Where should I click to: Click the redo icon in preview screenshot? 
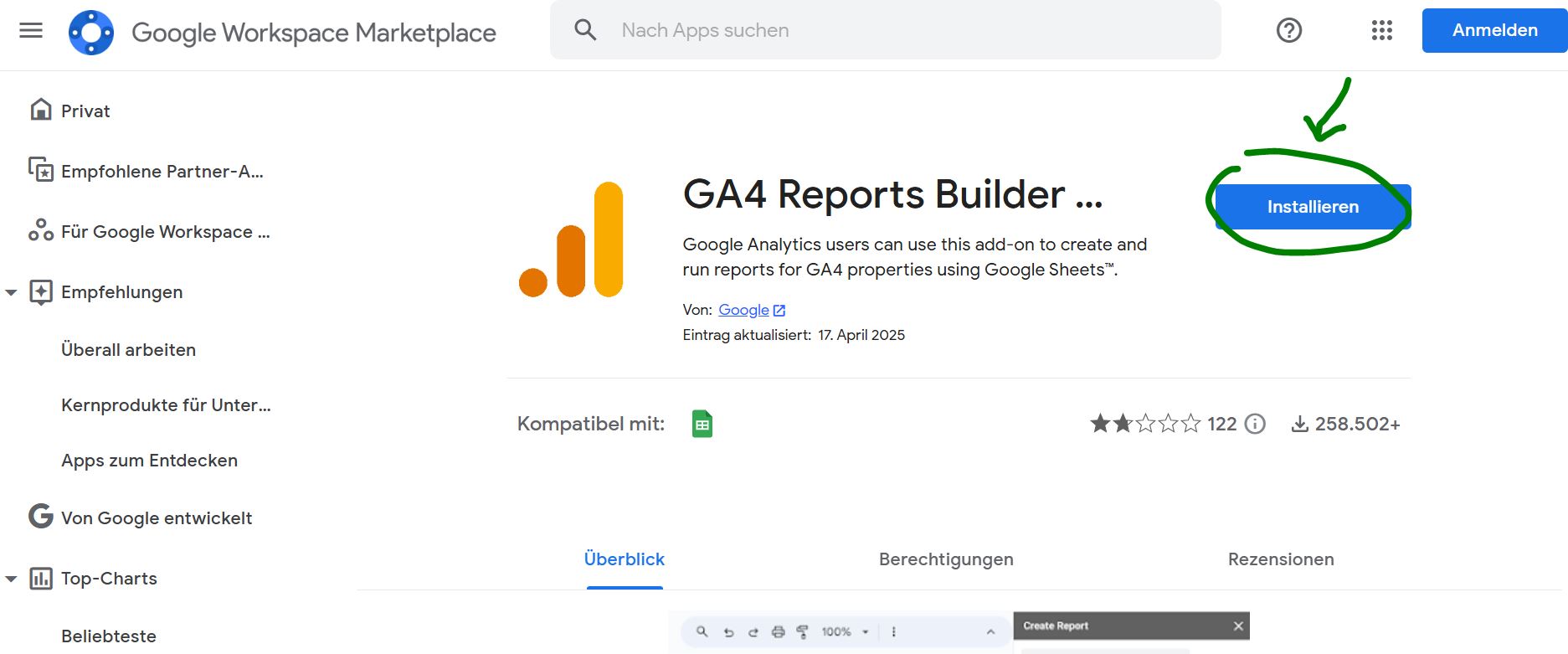tap(753, 632)
